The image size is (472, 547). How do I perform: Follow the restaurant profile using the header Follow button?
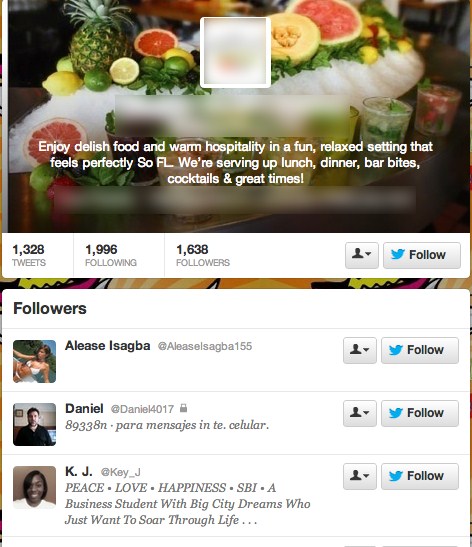point(422,255)
